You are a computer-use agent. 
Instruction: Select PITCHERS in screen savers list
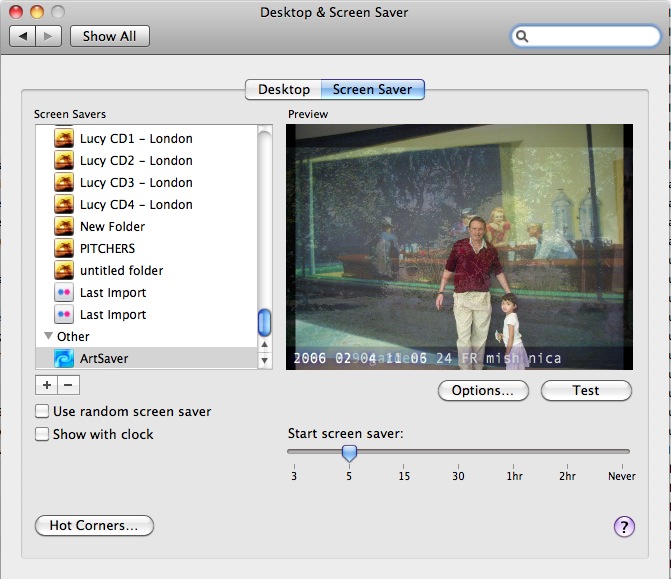click(147, 249)
